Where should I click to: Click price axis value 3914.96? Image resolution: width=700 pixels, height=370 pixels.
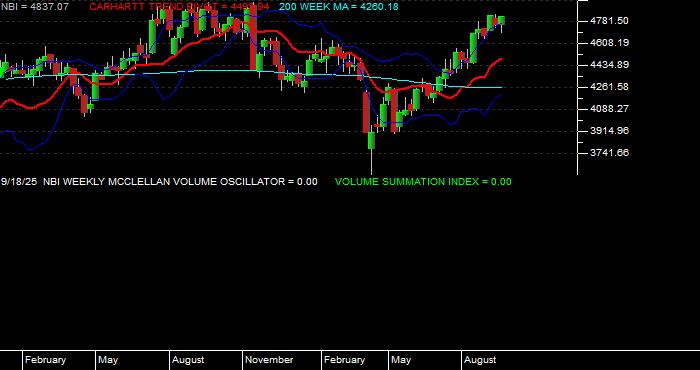tap(609, 130)
